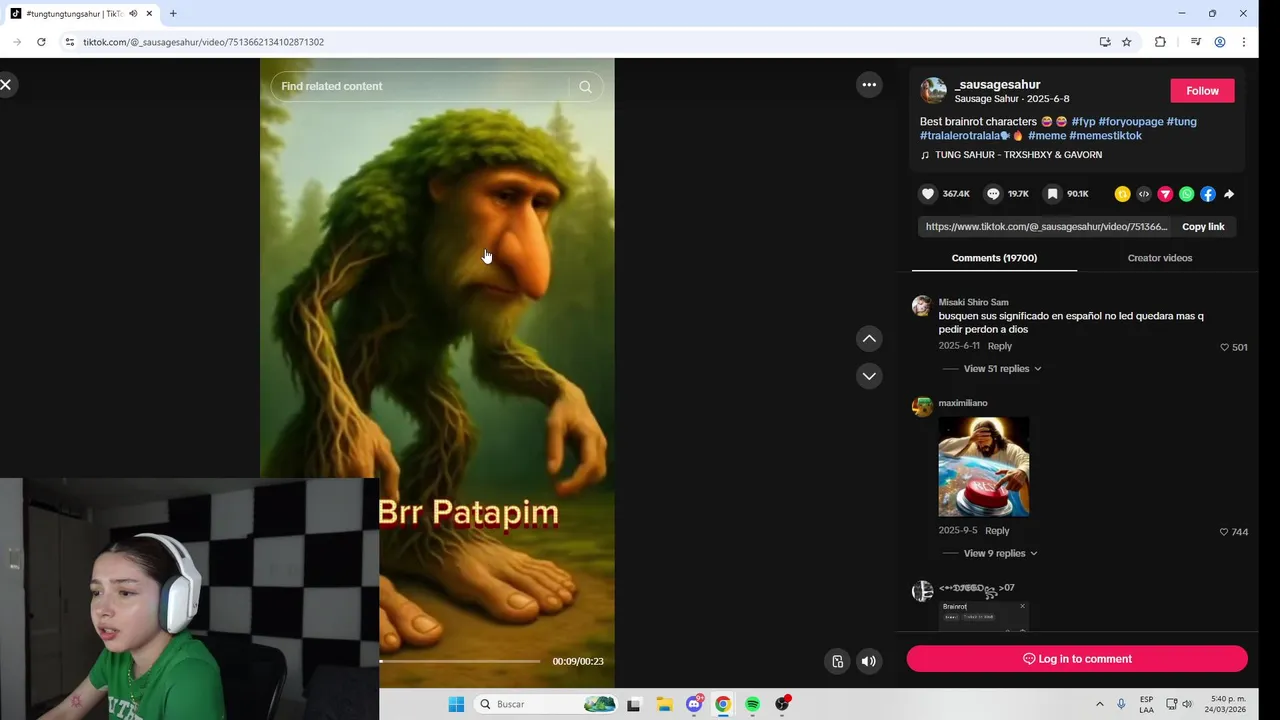1280x720 pixels.
Task: Send to friends via pink share icon
Action: [1165, 194]
